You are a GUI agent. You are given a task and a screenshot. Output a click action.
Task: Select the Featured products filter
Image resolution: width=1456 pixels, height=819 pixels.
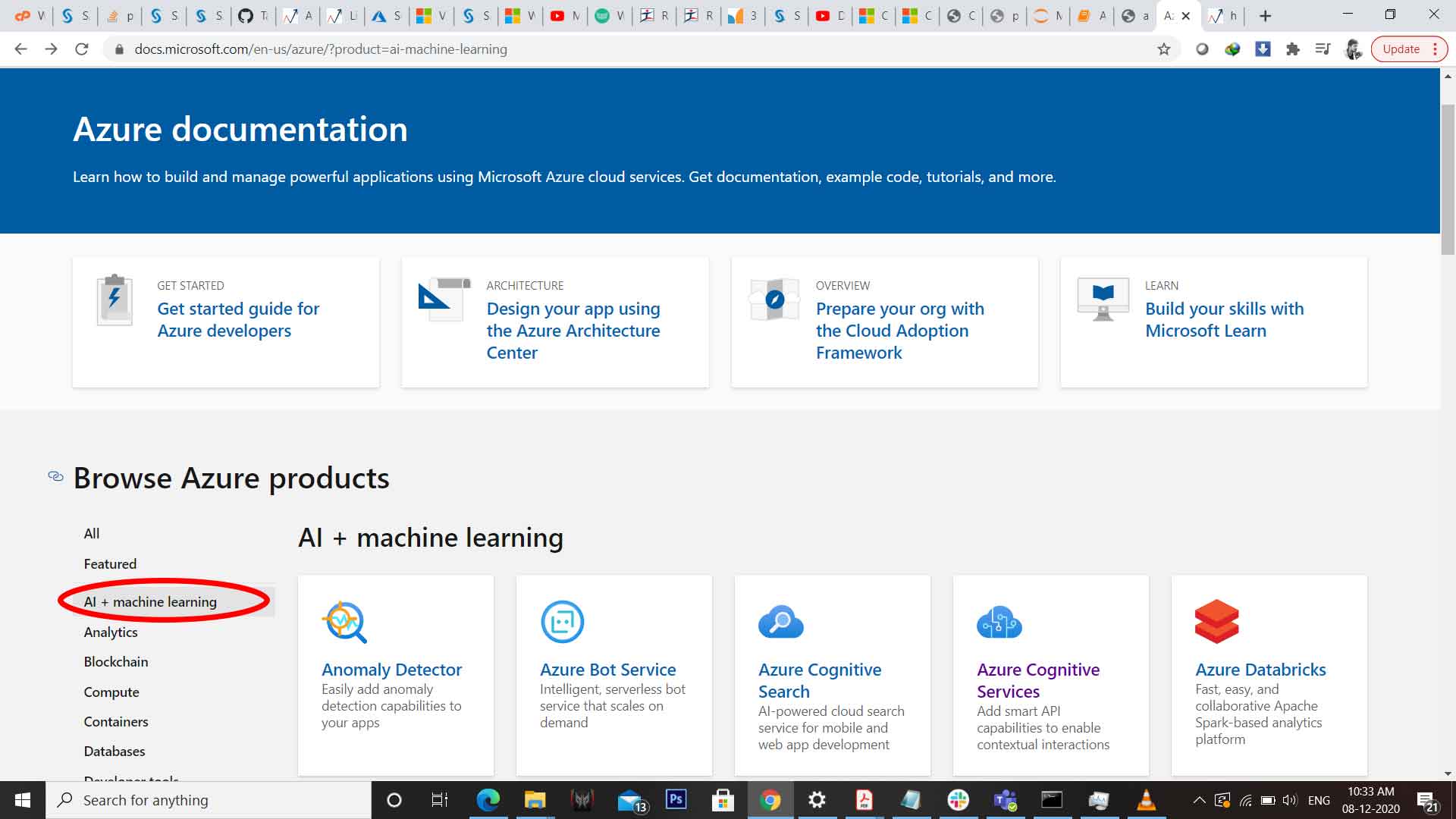coord(110,564)
